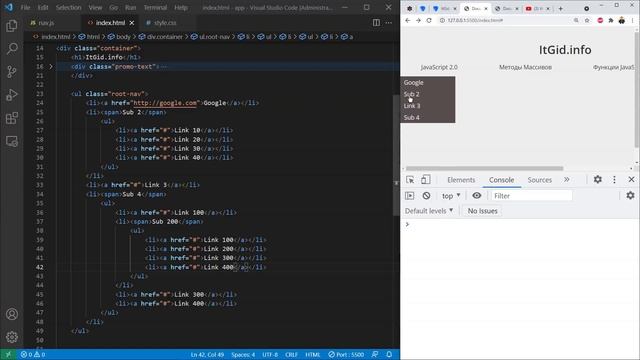Click the Методы Массивов navigation link

point(525,67)
